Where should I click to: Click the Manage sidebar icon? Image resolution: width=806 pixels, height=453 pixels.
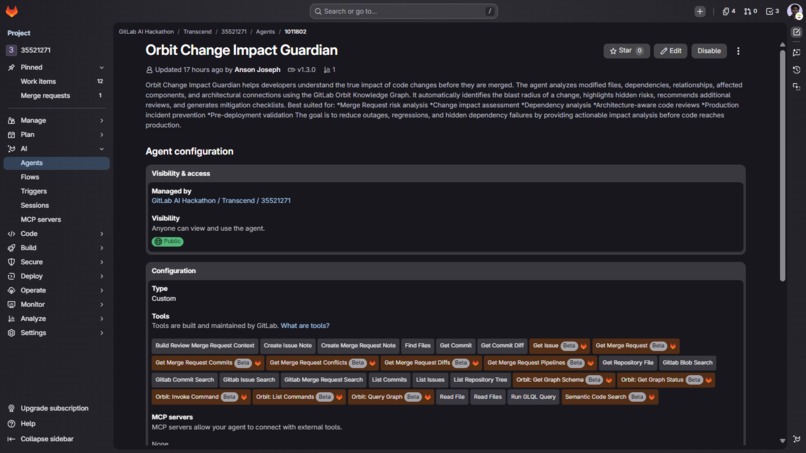(11, 120)
